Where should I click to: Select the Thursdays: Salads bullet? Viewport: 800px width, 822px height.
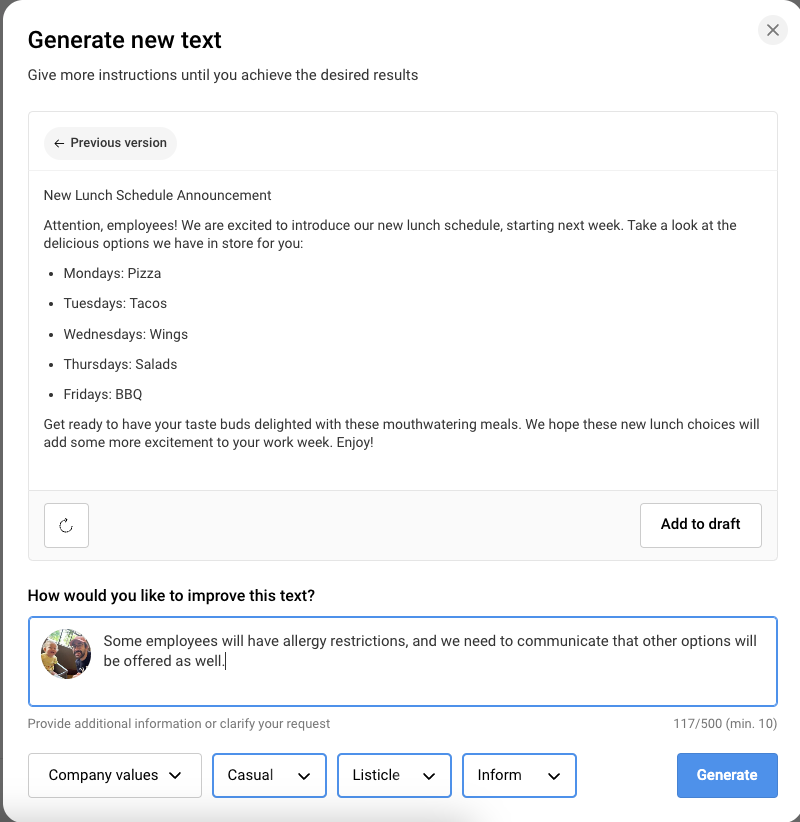click(x=120, y=364)
